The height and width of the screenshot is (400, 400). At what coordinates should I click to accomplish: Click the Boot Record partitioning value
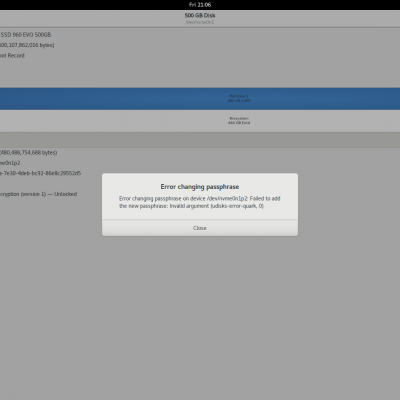coord(12,55)
